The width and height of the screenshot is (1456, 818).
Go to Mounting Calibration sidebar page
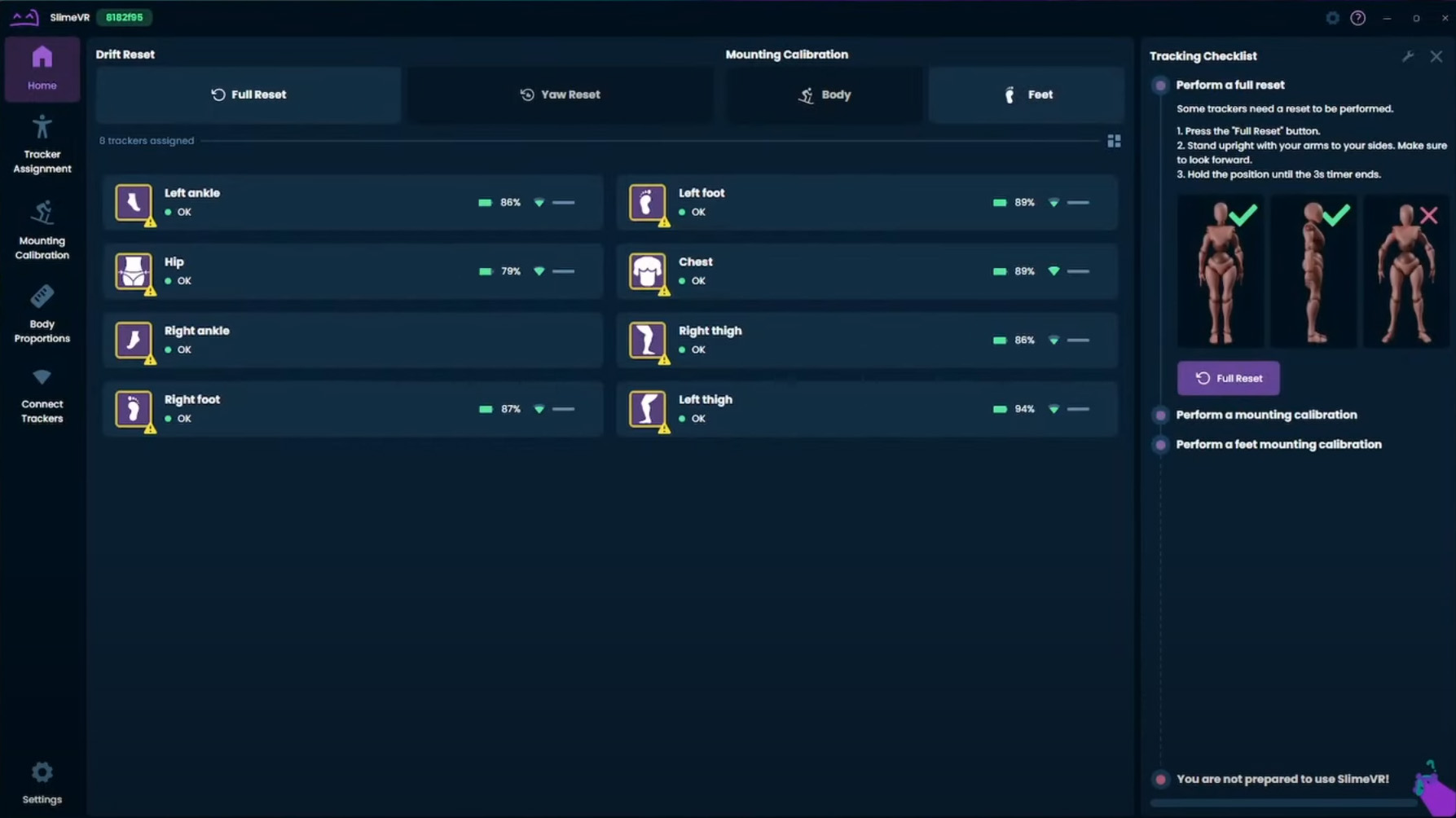tap(42, 230)
